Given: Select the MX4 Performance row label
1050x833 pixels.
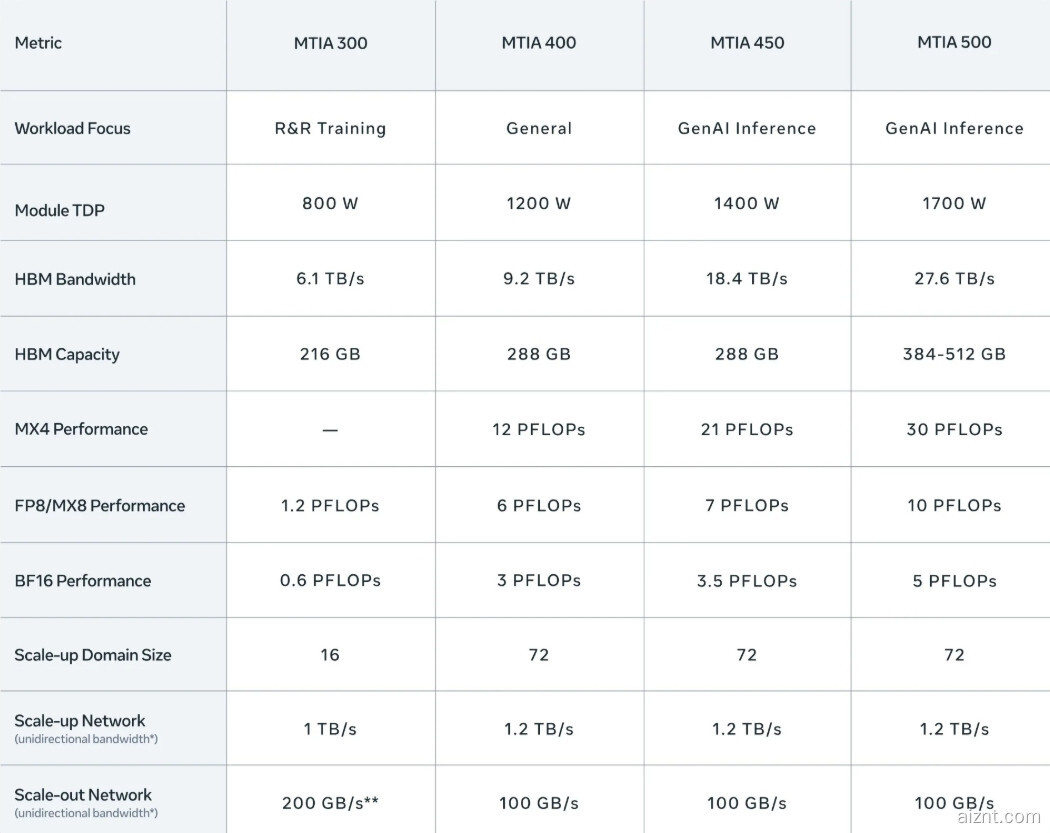Looking at the screenshot, I should (x=81, y=429).
